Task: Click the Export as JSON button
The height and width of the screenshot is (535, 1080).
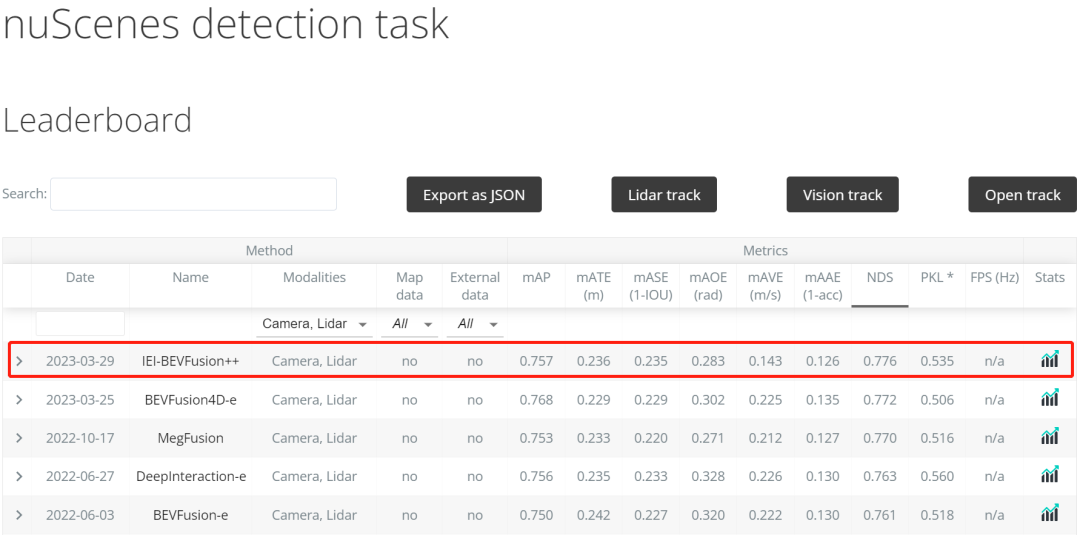Action: 474,195
